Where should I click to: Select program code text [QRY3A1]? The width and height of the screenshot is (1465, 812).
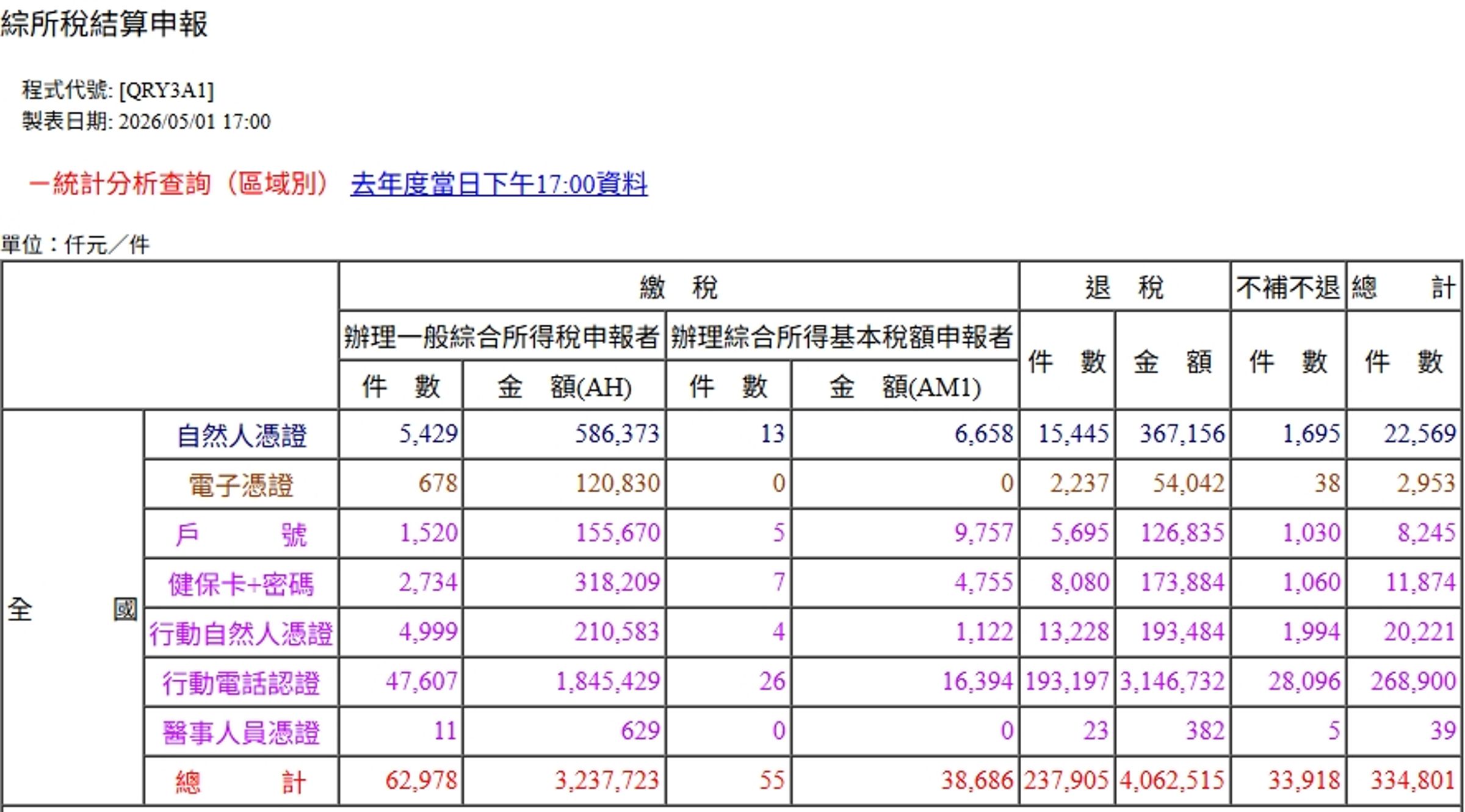pyautogui.click(x=166, y=90)
